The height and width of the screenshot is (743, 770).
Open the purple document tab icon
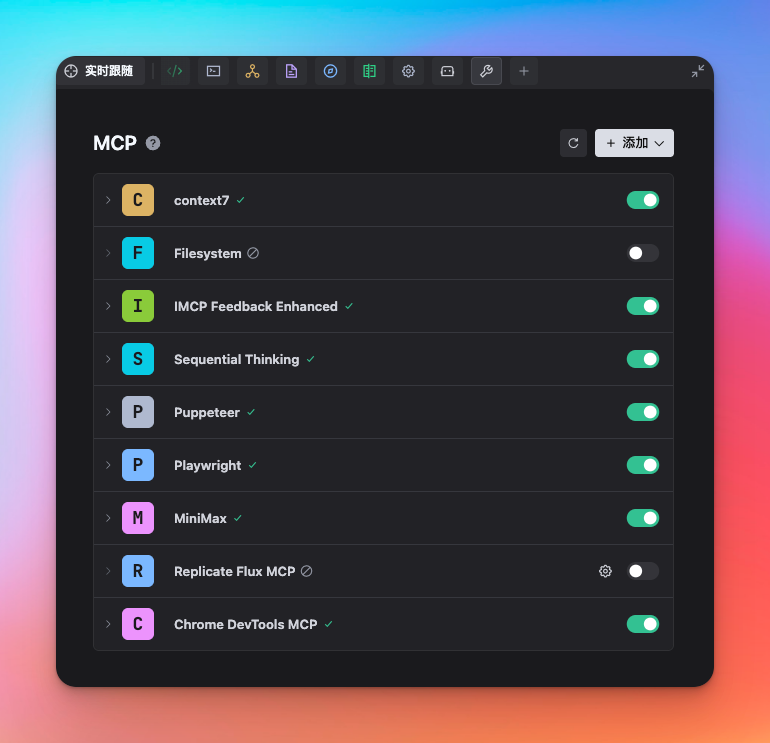point(291,71)
